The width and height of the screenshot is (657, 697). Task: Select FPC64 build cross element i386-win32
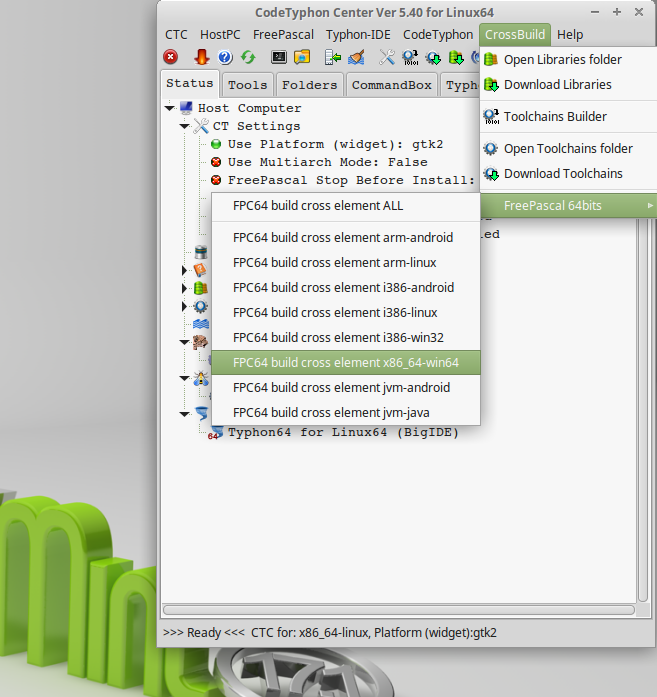tap(346, 337)
